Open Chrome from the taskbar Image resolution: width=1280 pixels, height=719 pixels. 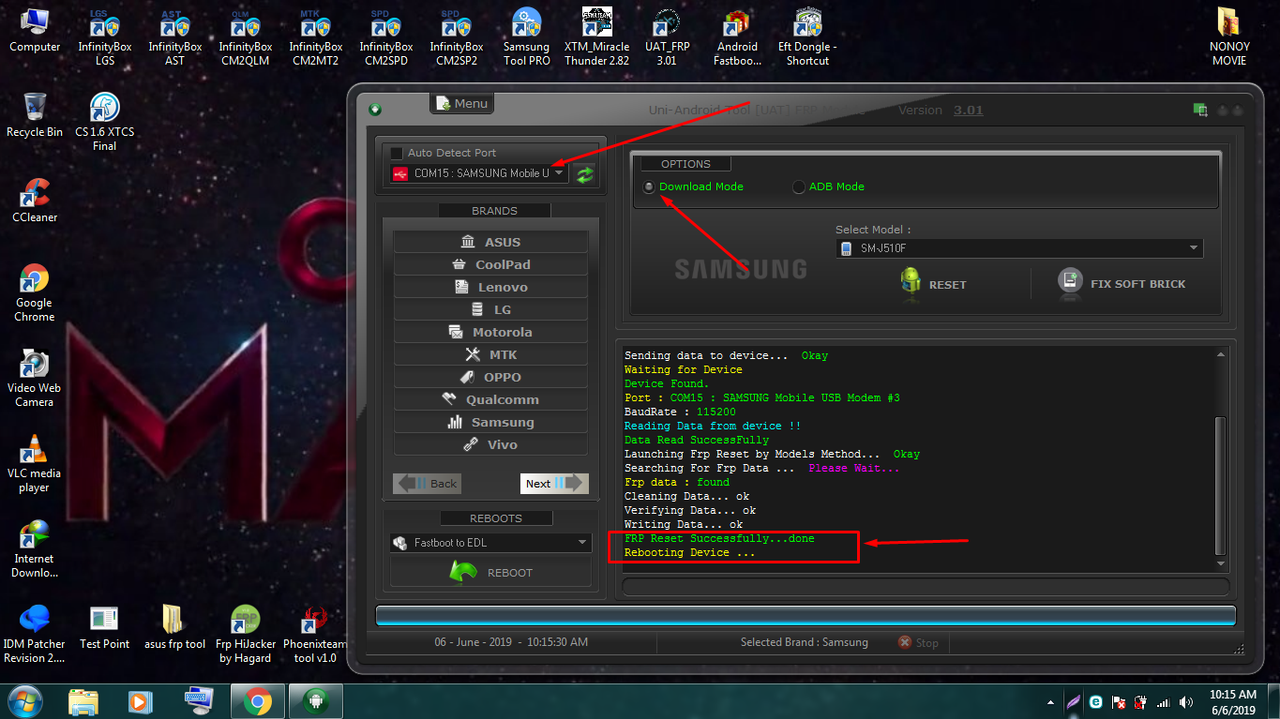(x=258, y=701)
